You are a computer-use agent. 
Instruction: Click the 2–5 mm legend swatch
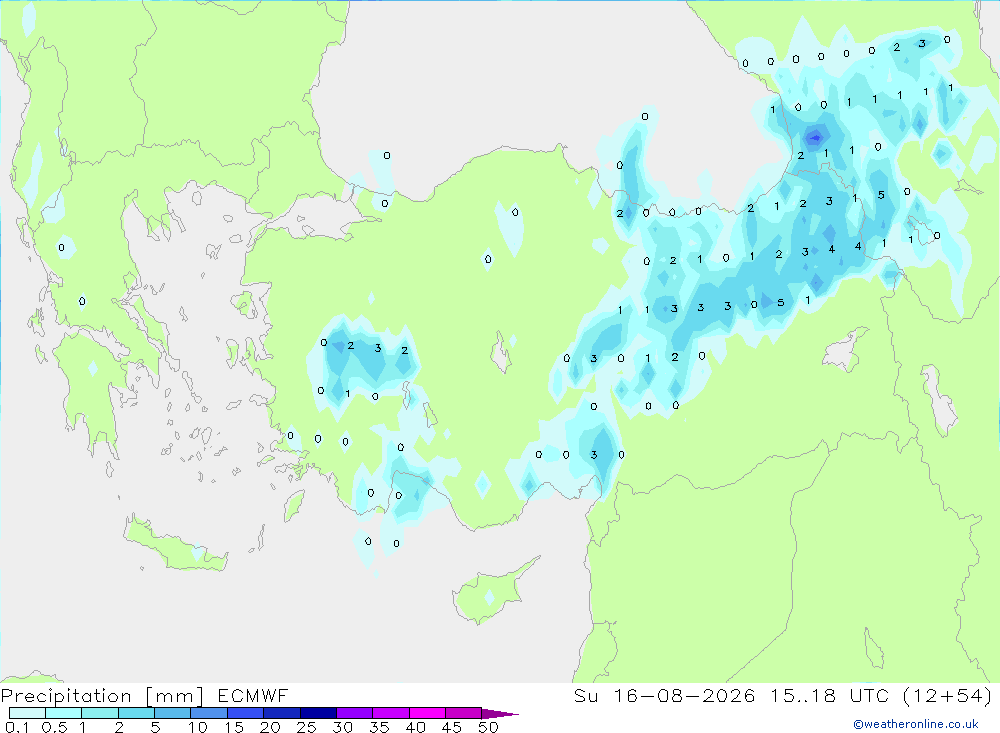tap(136, 713)
